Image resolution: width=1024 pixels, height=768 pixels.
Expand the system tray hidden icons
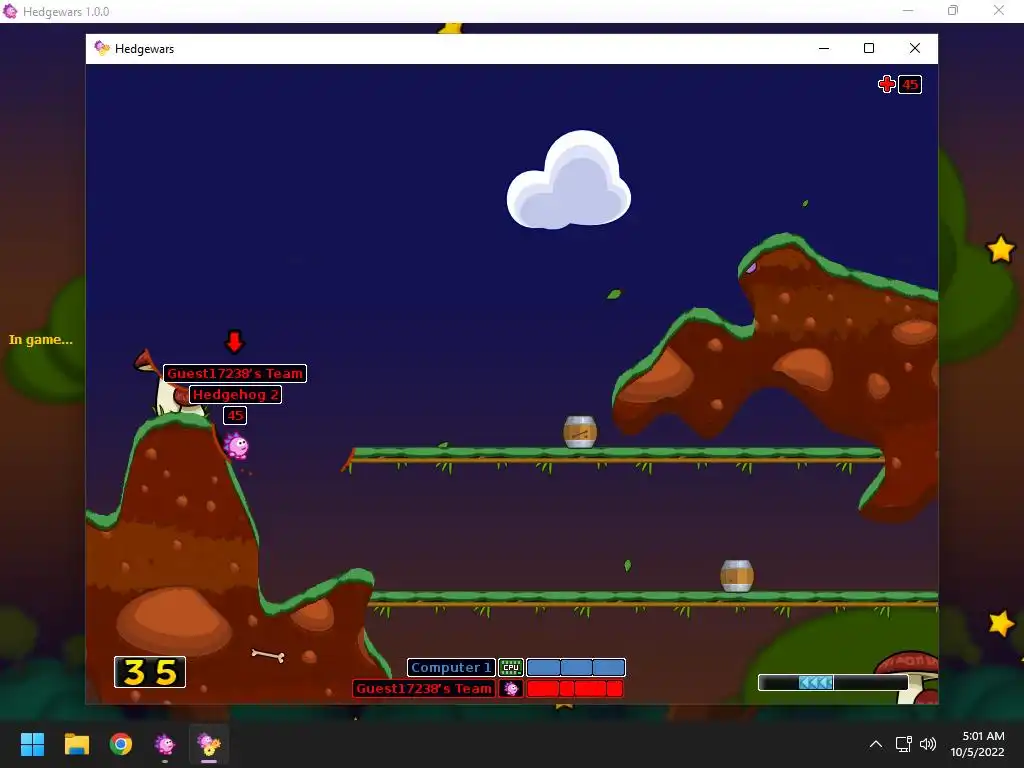tap(876, 744)
